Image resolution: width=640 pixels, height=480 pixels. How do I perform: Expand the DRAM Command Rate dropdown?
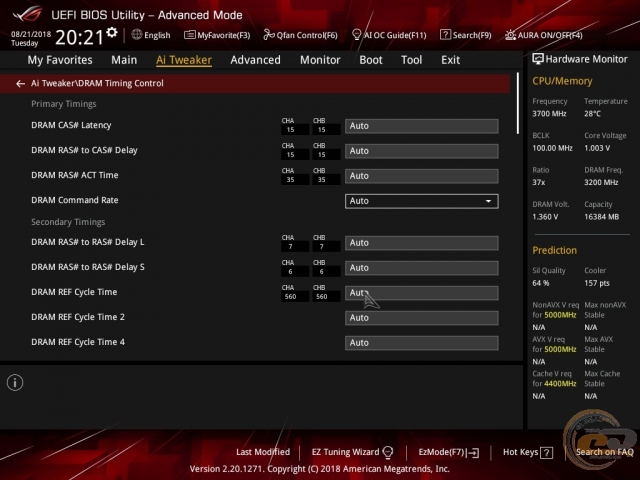(422, 201)
